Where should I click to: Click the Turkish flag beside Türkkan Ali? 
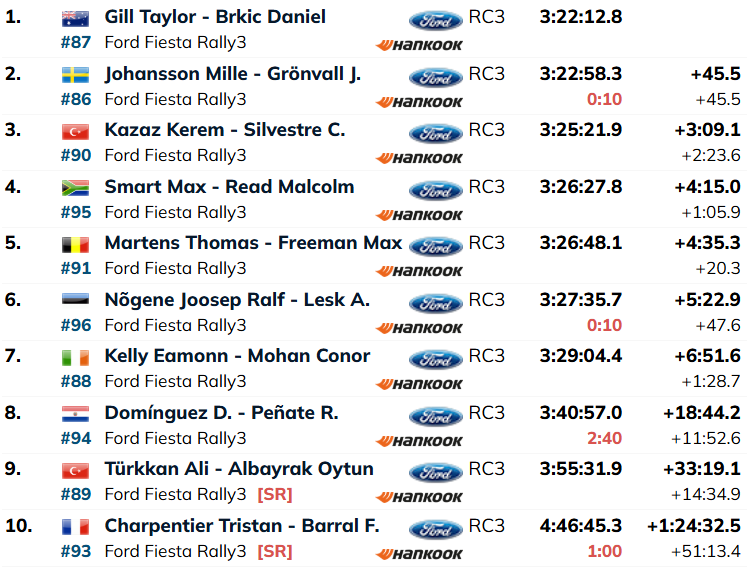click(x=75, y=471)
